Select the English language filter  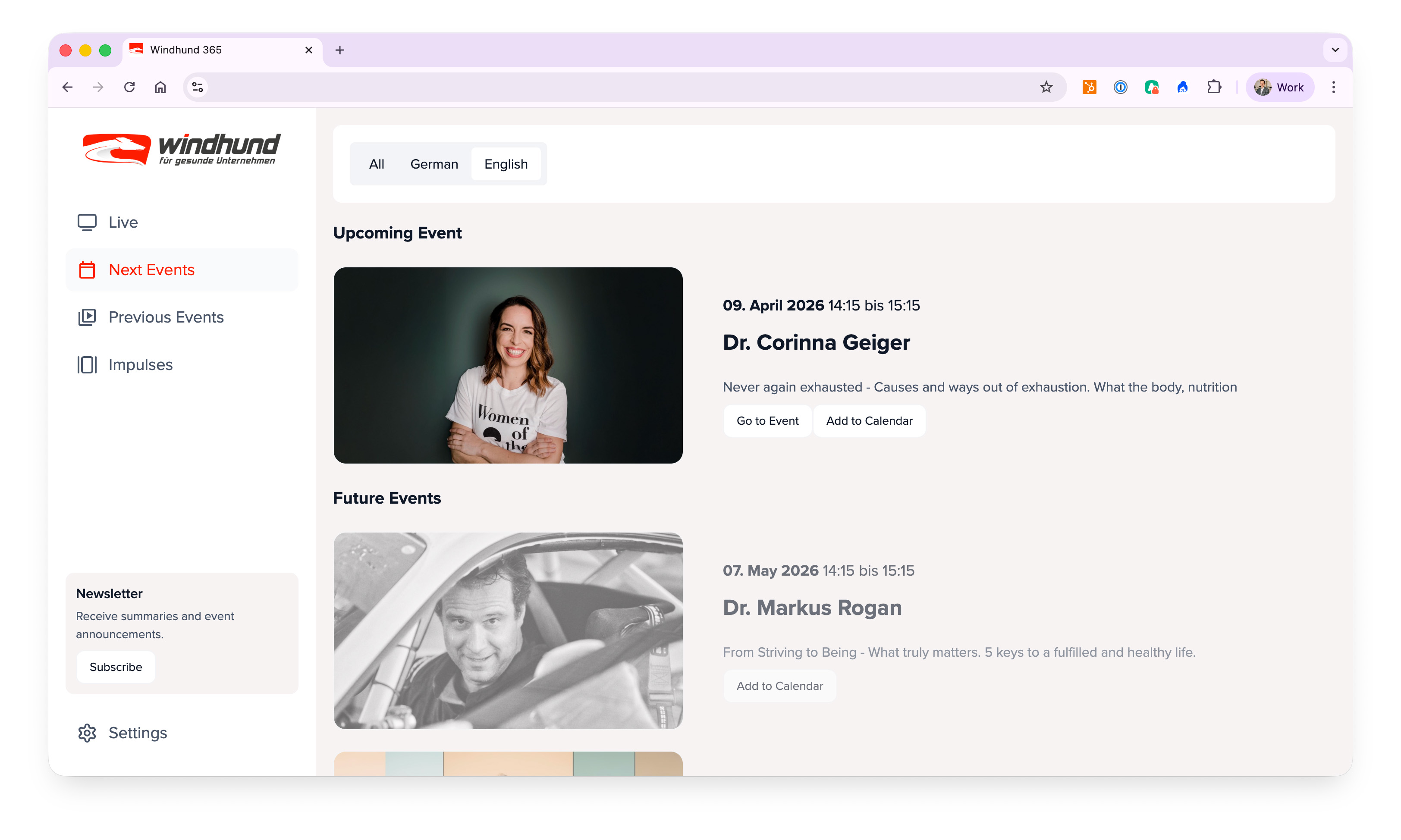tap(506, 164)
